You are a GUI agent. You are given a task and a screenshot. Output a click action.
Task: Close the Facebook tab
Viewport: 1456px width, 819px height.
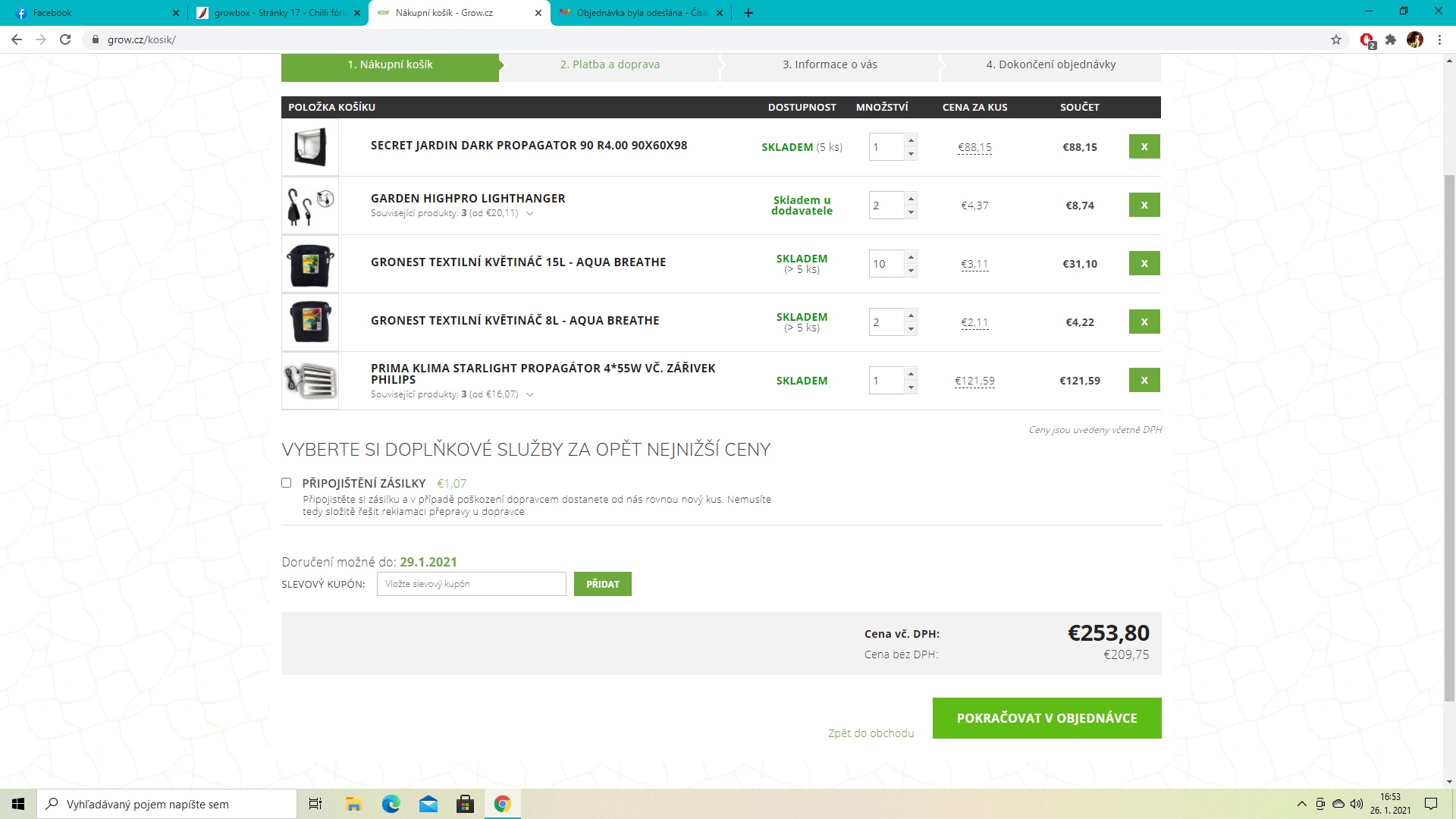pos(176,13)
